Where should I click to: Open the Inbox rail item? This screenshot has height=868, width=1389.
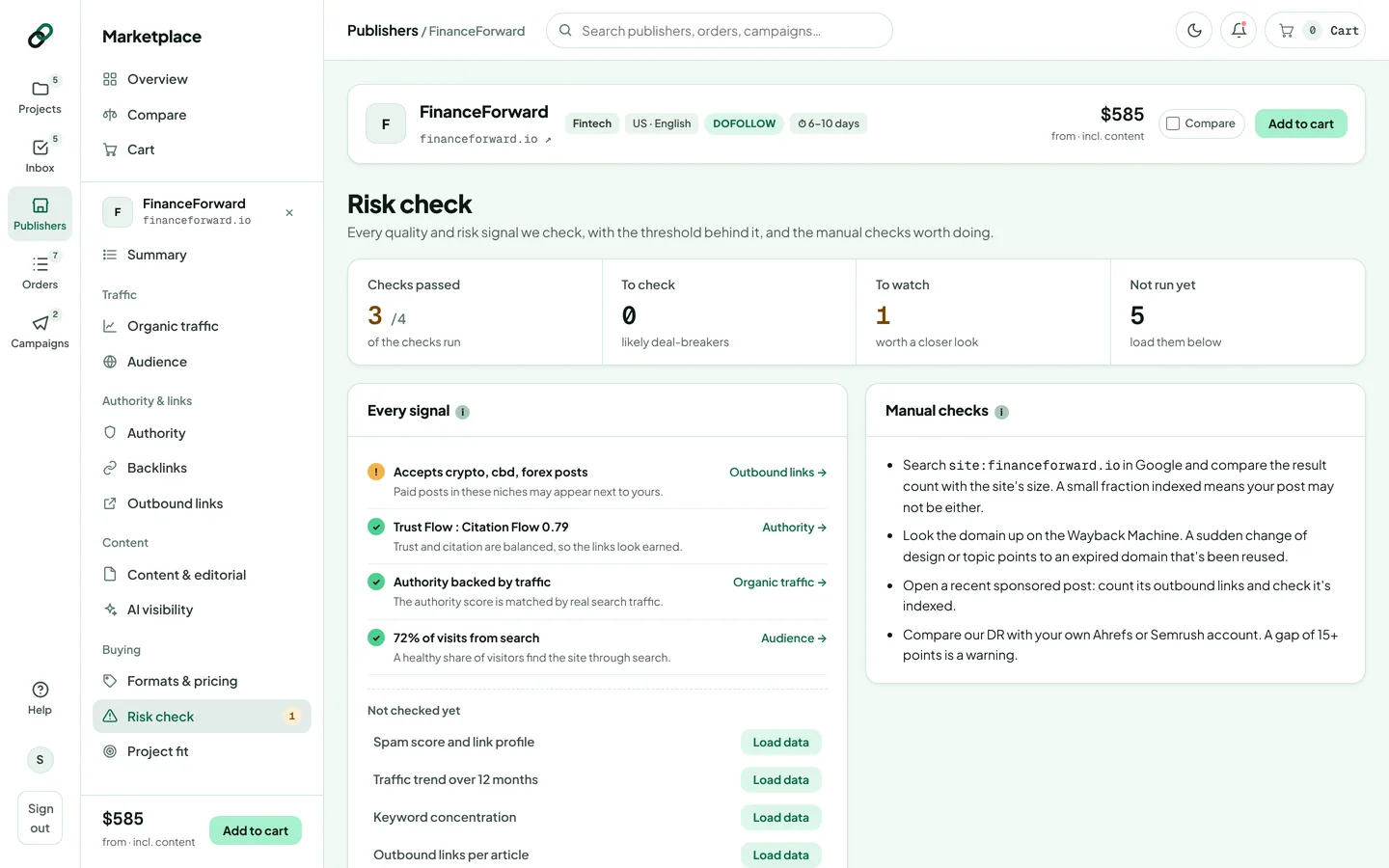pyautogui.click(x=40, y=155)
